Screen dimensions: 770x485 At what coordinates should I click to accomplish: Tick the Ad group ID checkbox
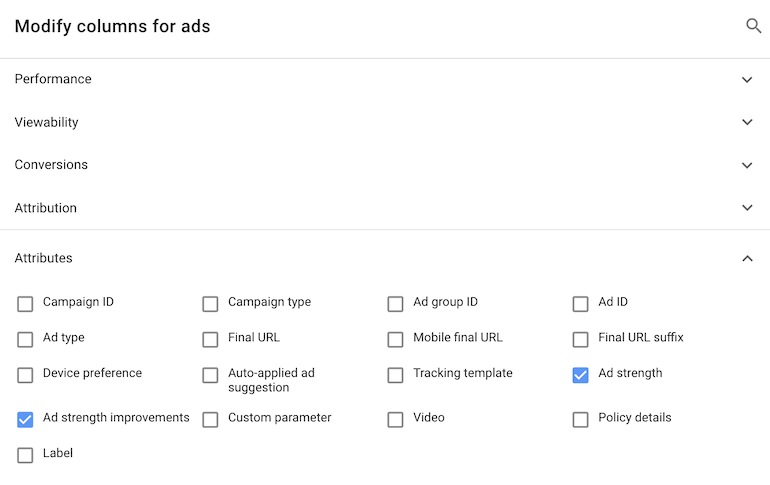pyautogui.click(x=395, y=304)
